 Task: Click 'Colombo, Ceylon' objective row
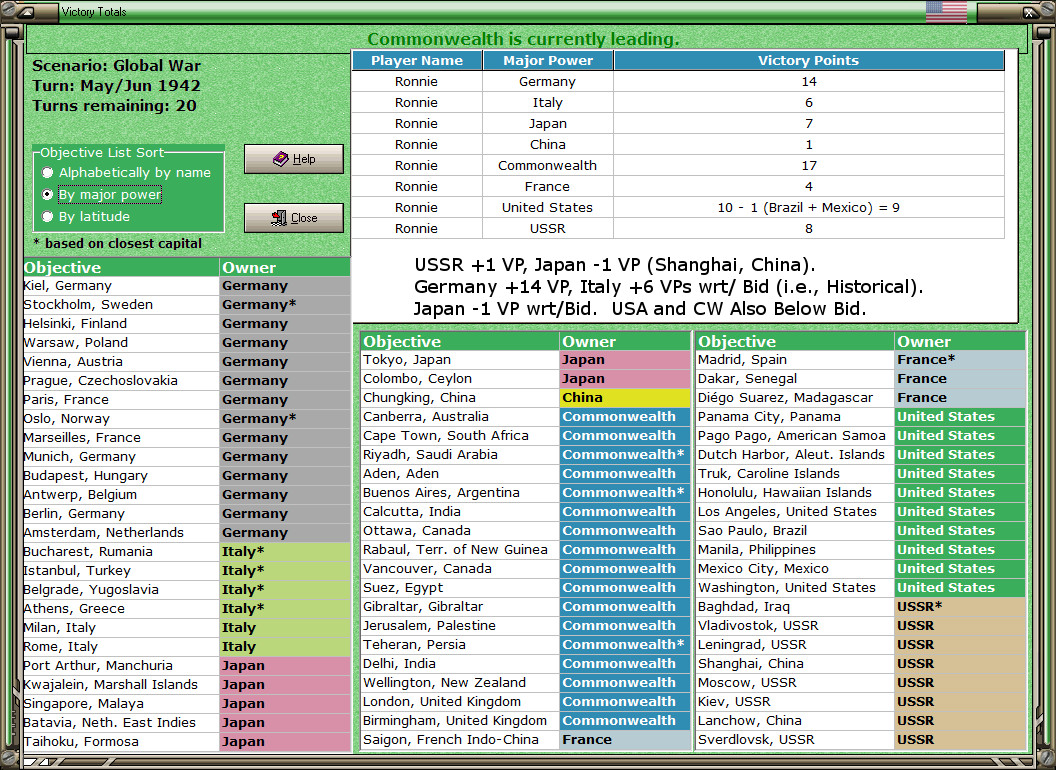click(x=525, y=379)
